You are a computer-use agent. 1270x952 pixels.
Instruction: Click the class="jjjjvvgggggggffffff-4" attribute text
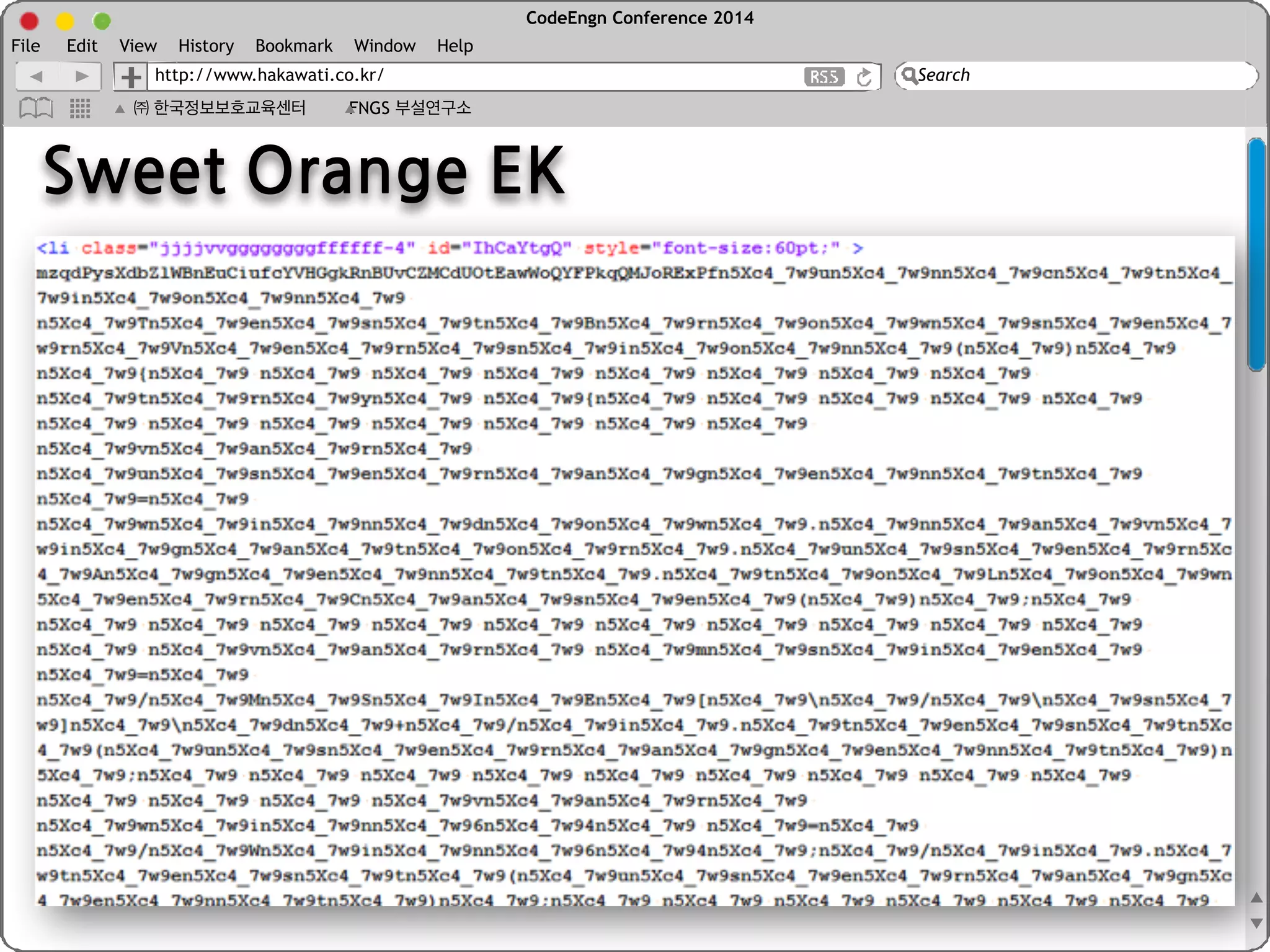pos(248,248)
